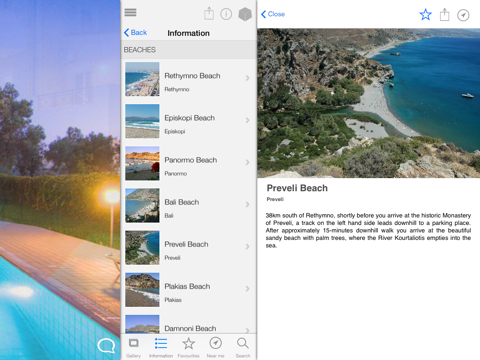Mark Preveli Beach with the favourite star
Viewport: 480px width, 360px height.
tap(425, 15)
